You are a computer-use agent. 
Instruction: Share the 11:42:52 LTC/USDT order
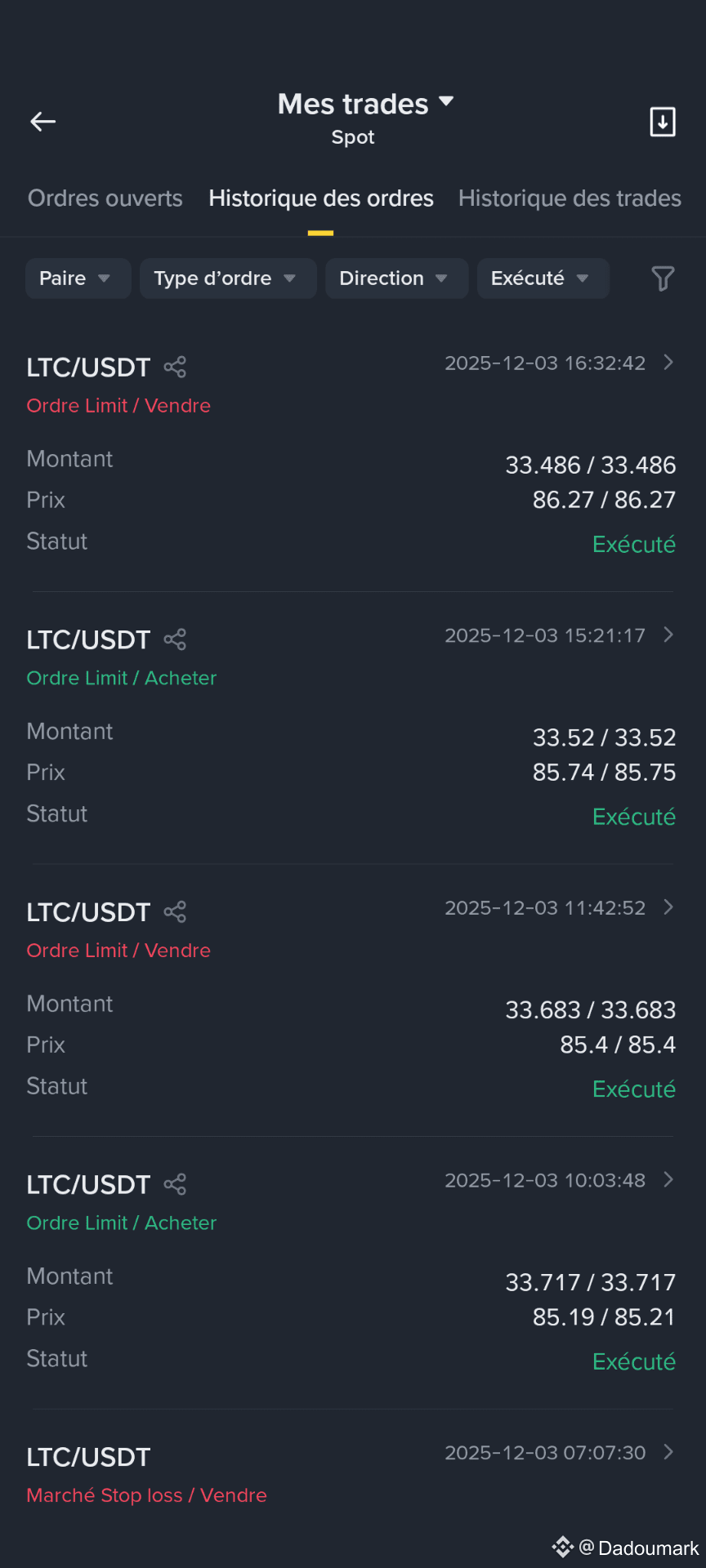click(175, 911)
